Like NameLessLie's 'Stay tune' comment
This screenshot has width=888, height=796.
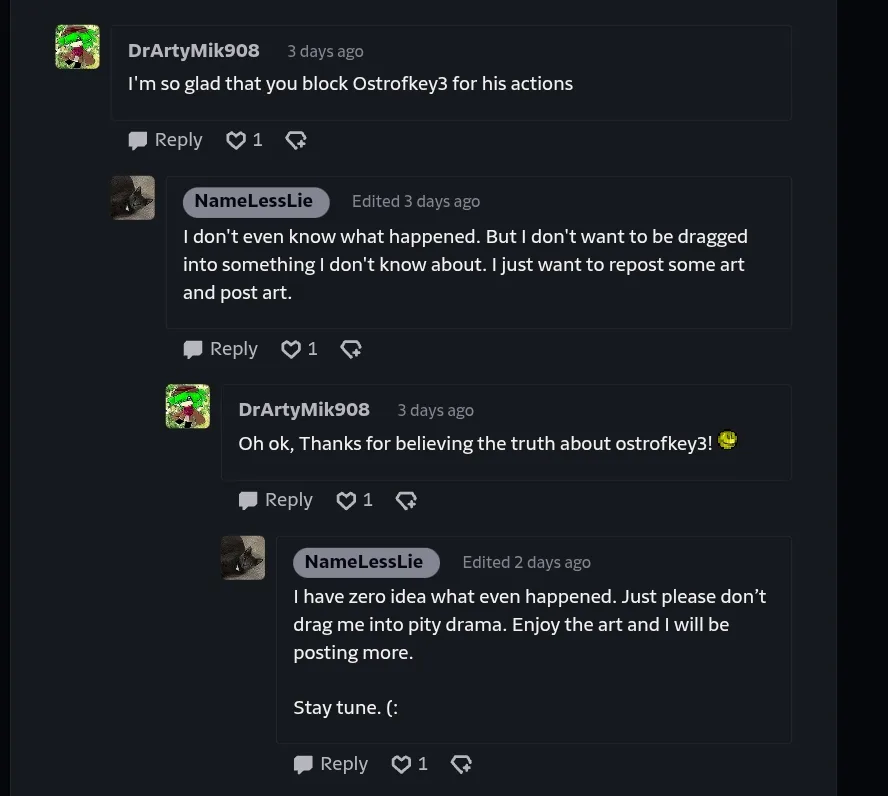pos(401,764)
